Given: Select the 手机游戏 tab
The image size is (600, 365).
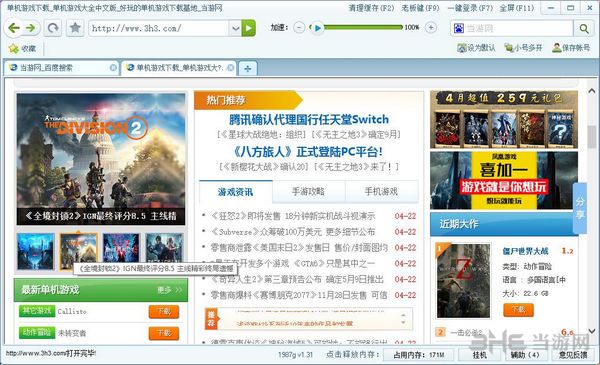Looking at the screenshot, I should pyautogui.click(x=381, y=191).
